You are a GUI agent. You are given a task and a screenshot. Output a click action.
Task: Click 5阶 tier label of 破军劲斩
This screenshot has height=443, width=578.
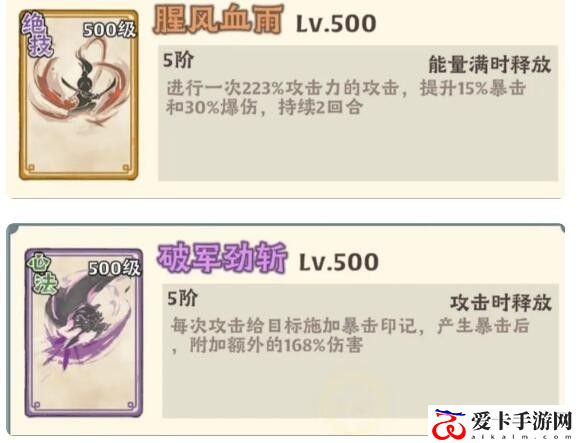click(182, 299)
